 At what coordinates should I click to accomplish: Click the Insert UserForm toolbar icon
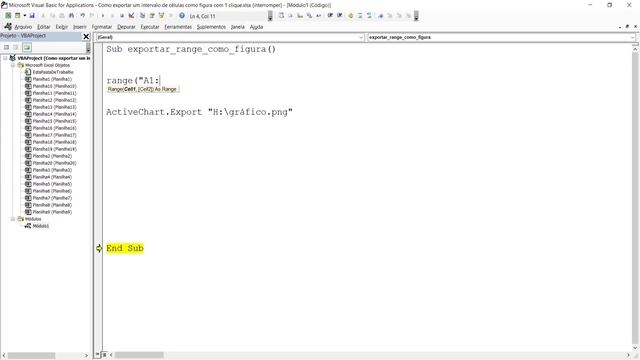18,16
